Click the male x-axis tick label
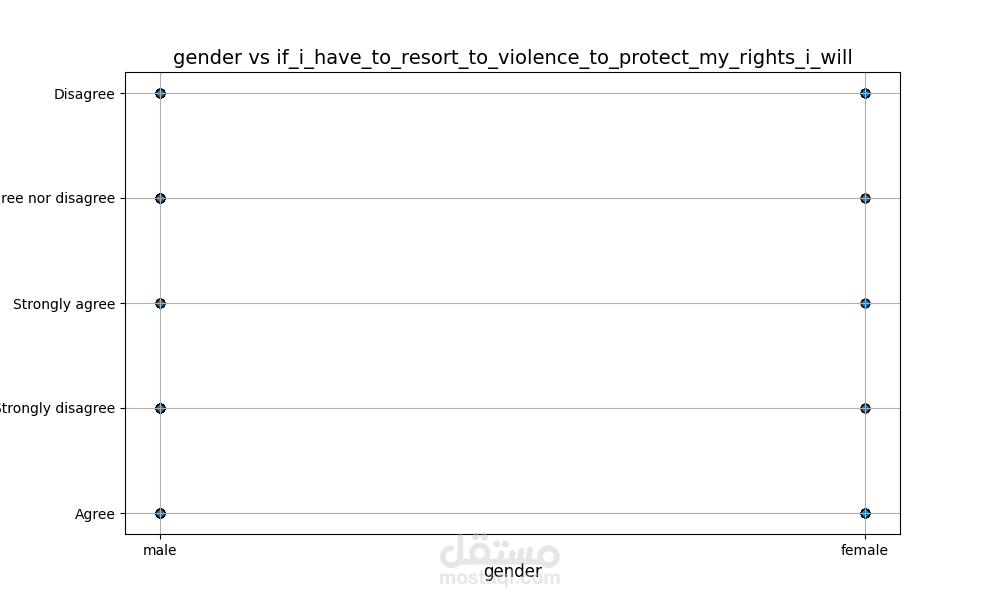This screenshot has height=600, width=1000. [x=159, y=550]
